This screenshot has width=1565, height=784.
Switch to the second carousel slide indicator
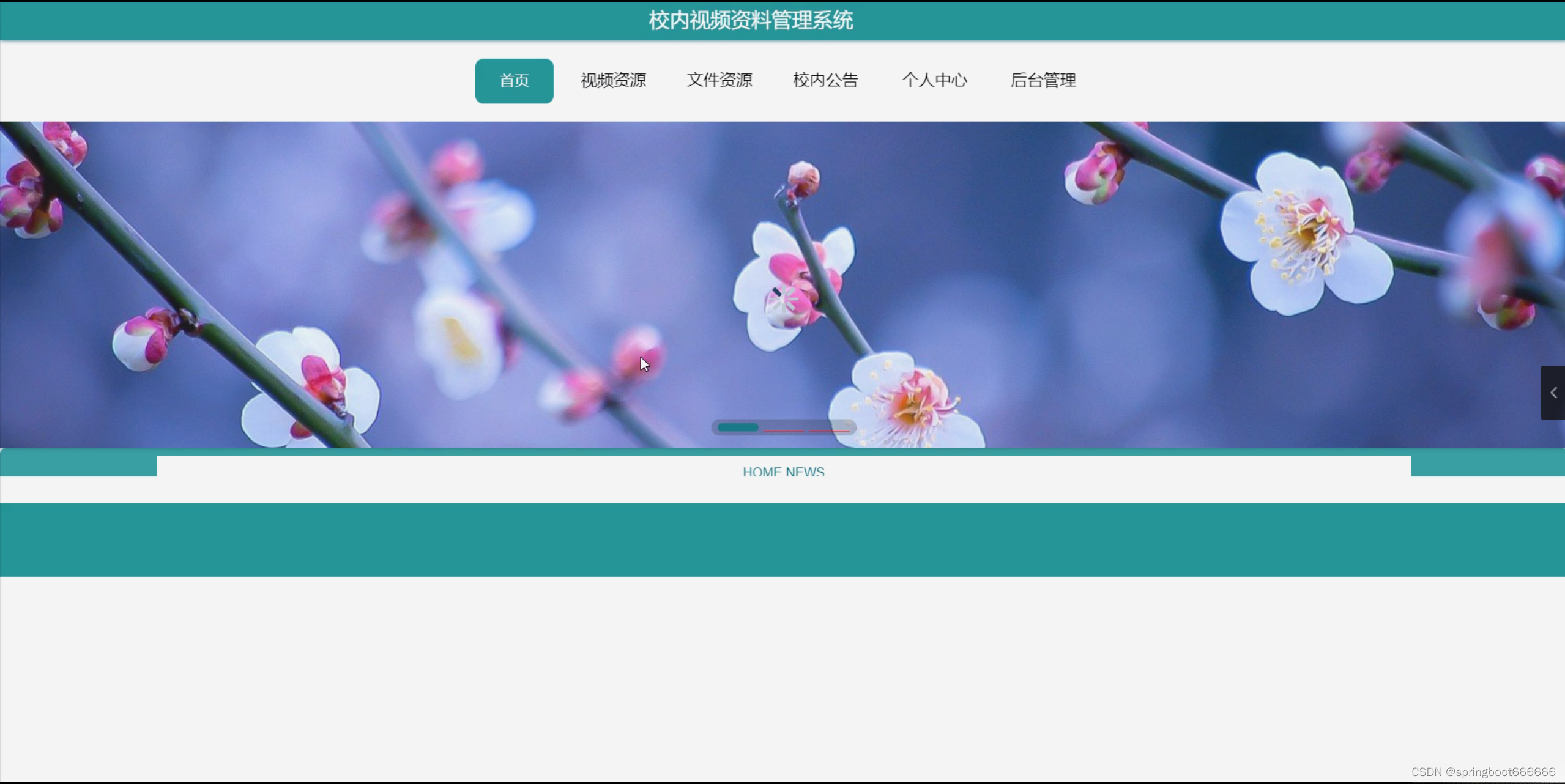[x=784, y=430]
